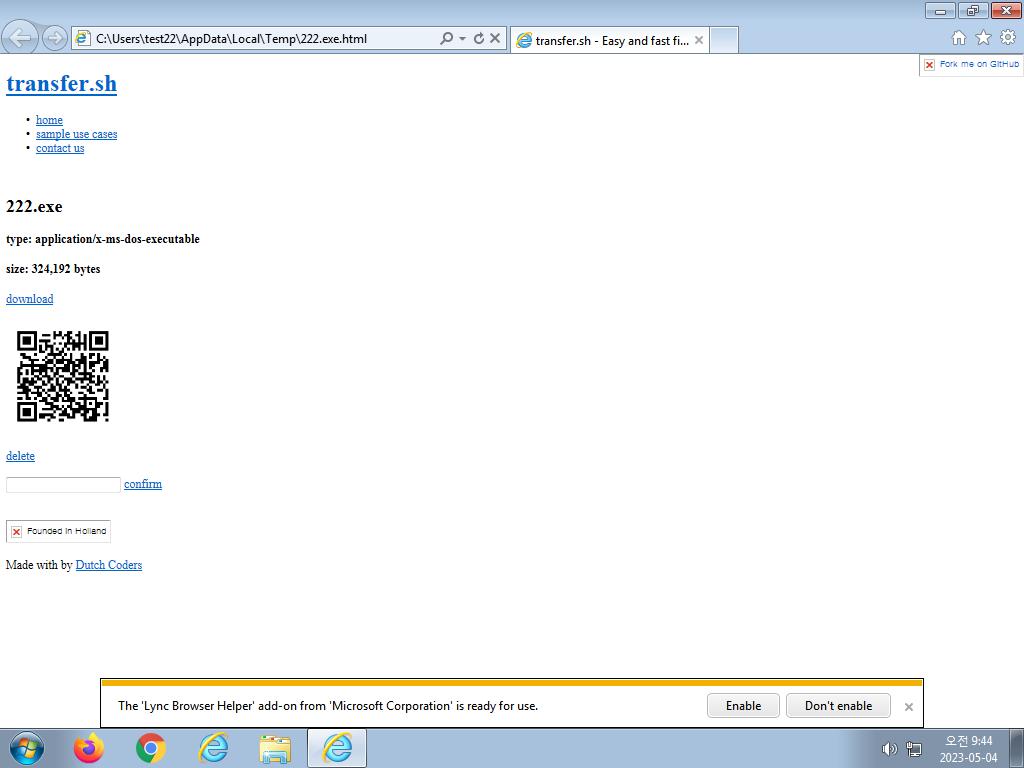This screenshot has height=768, width=1024.
Task: Choose Don't enable for the add-on
Action: coord(838,706)
